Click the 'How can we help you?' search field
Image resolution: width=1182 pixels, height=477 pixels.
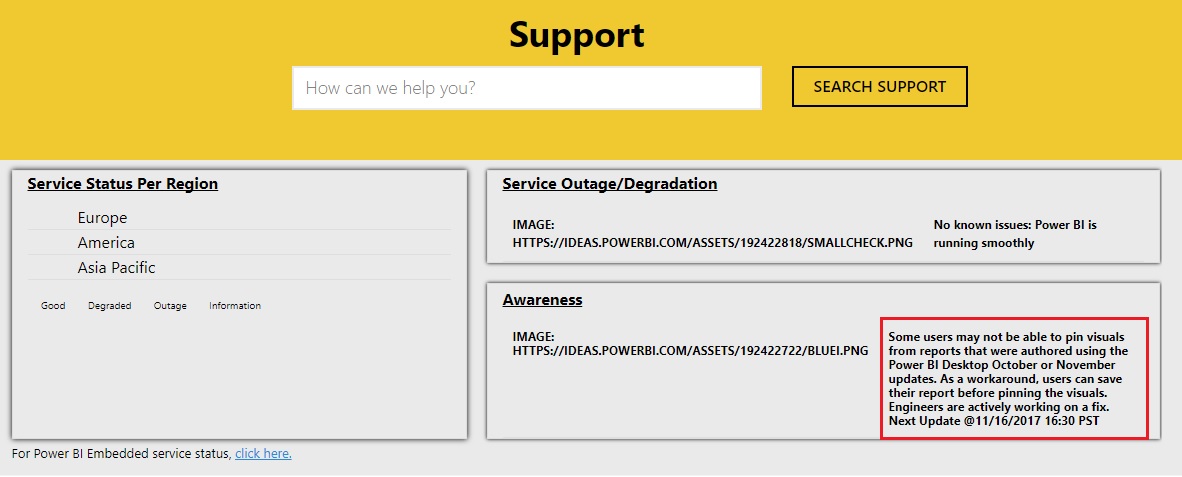(x=527, y=87)
